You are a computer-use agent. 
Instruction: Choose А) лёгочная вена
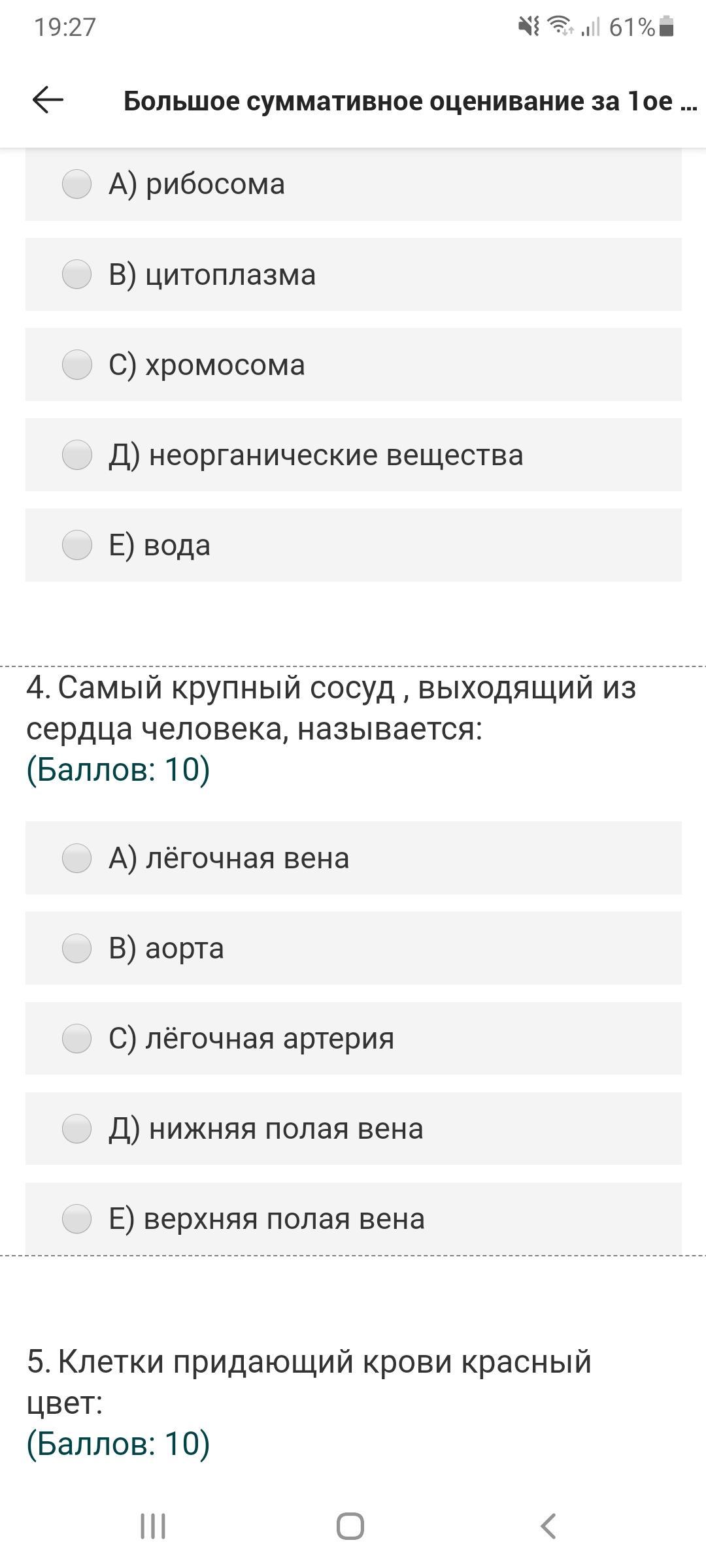pos(77,858)
